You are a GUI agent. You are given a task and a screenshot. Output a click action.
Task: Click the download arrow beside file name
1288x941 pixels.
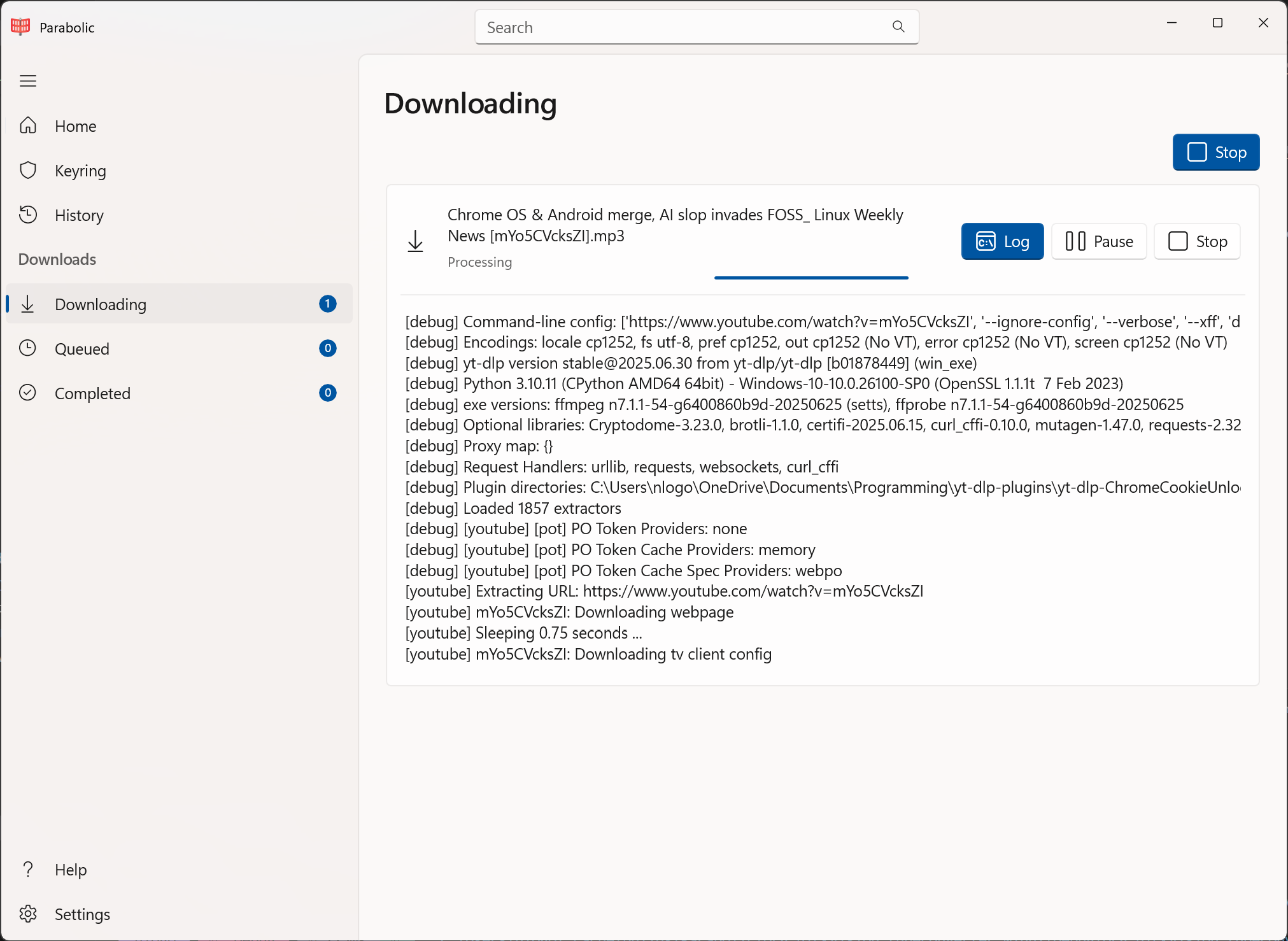click(415, 241)
